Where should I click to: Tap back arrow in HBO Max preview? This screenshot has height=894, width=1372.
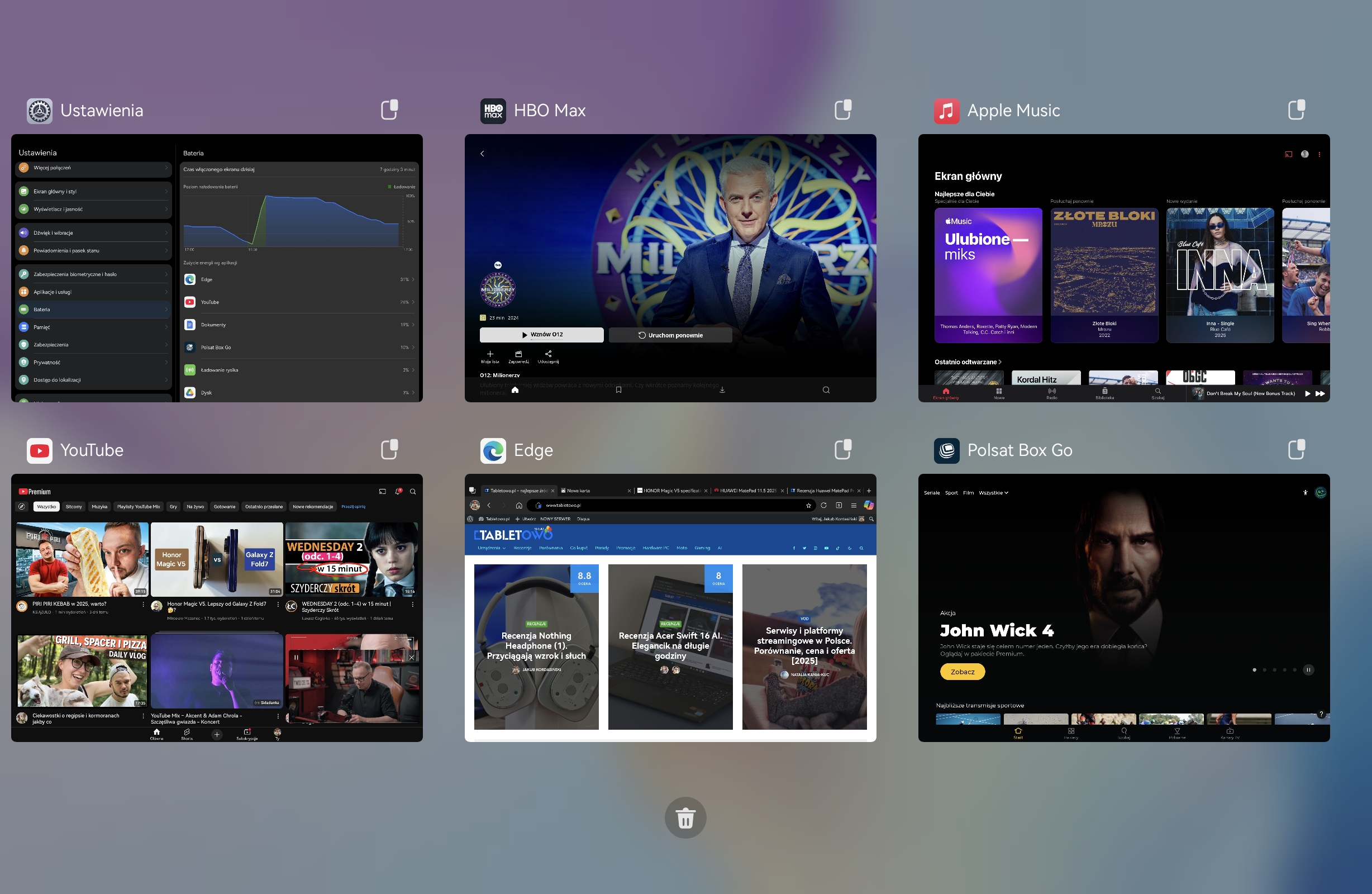point(483,154)
